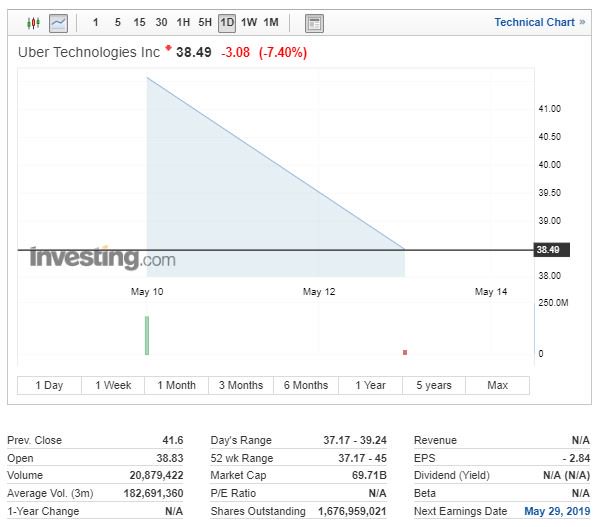Click the Uber Technologies Inc title
This screenshot has width=602, height=527.
pyautogui.click(x=89, y=52)
